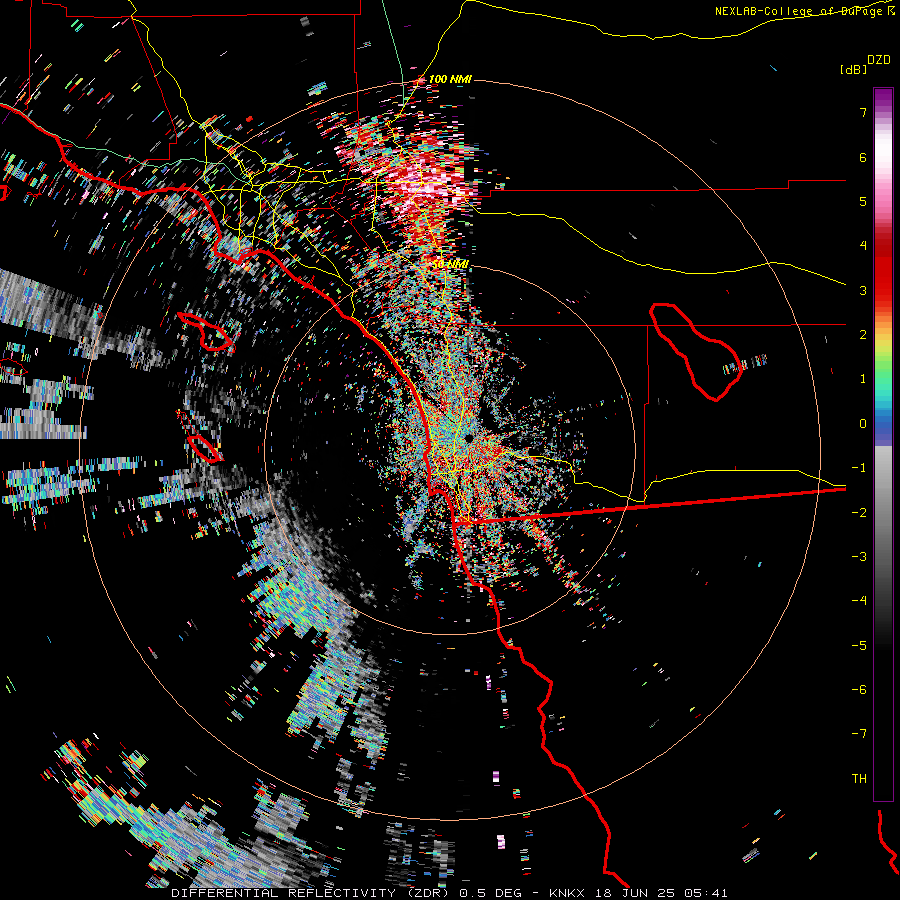Screen dimensions: 900x900
Task: Click the 4 value on color scale
Action: (x=863, y=246)
